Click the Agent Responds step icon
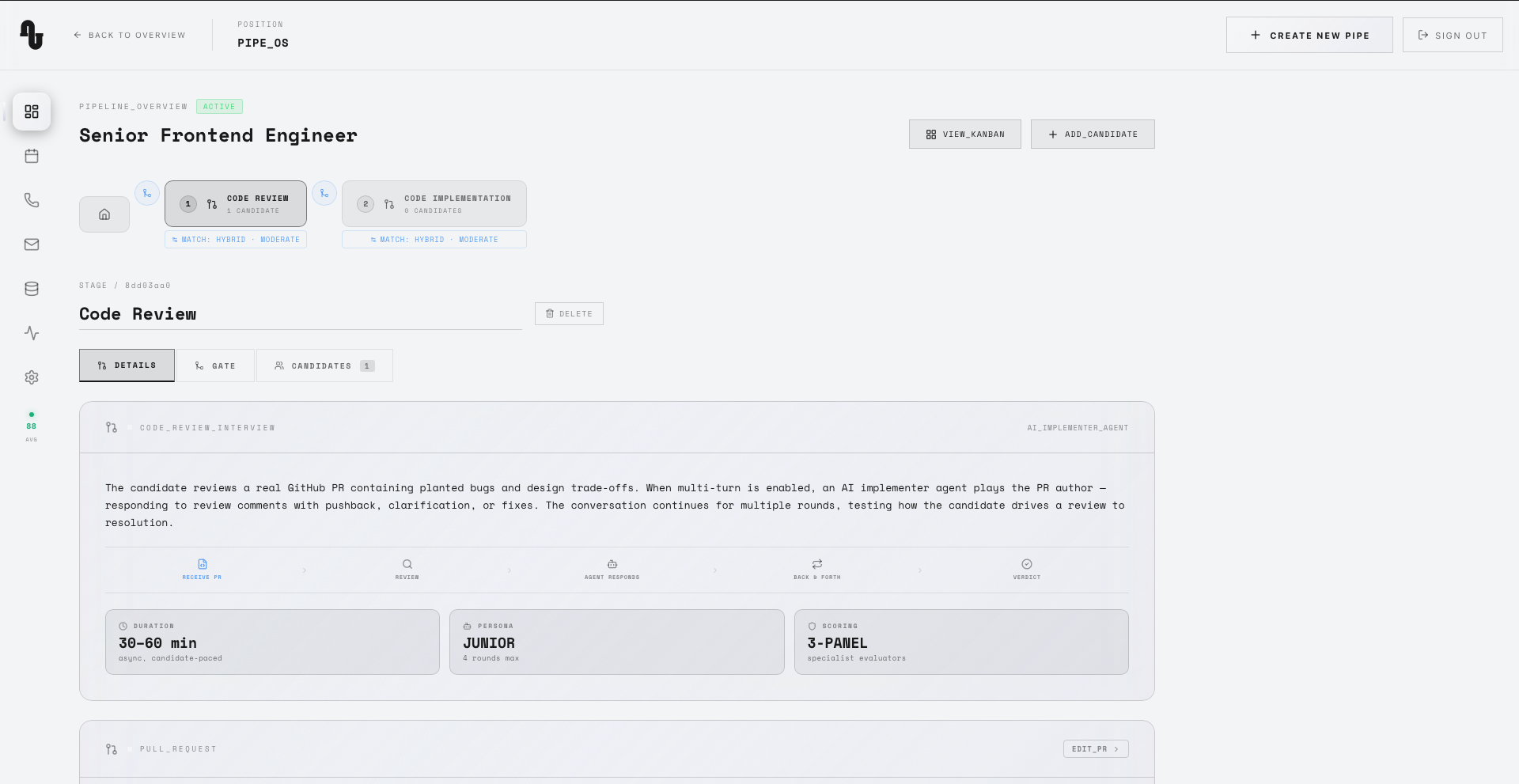The height and width of the screenshot is (784, 1519). pyautogui.click(x=612, y=564)
